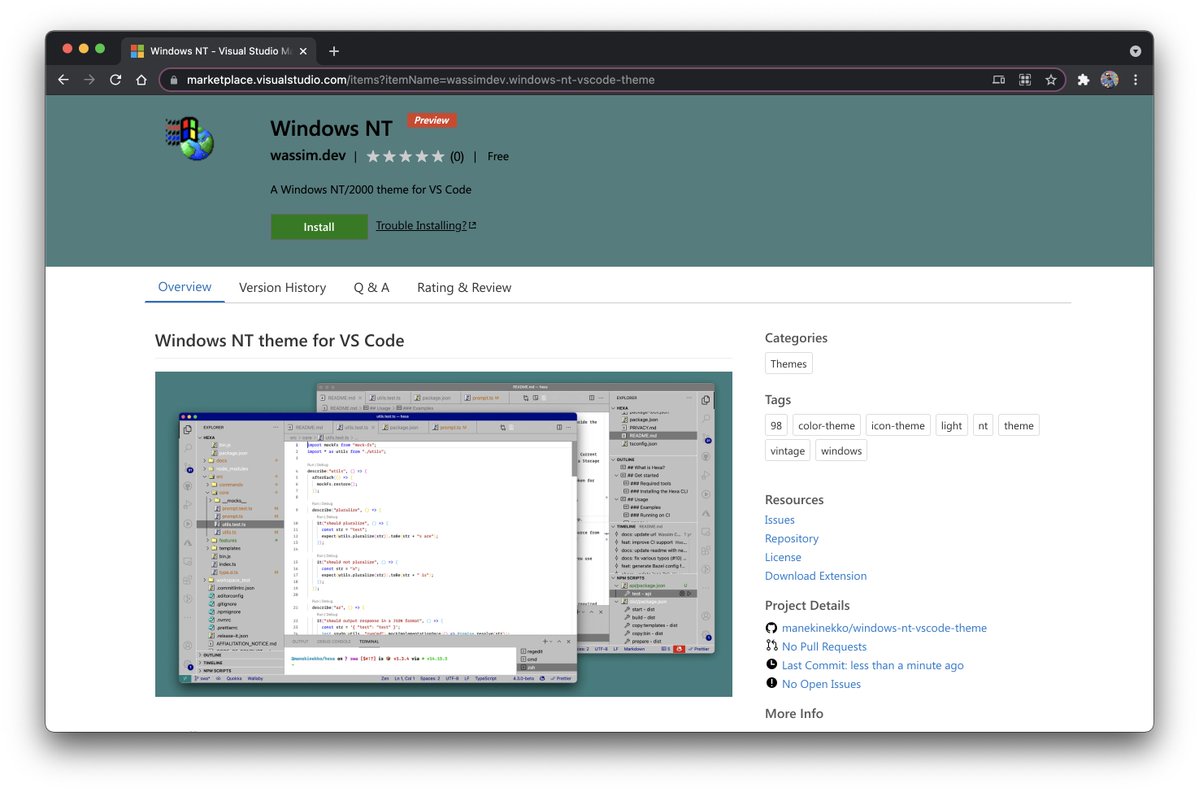
Task: Click the Themes category tag
Action: click(788, 364)
